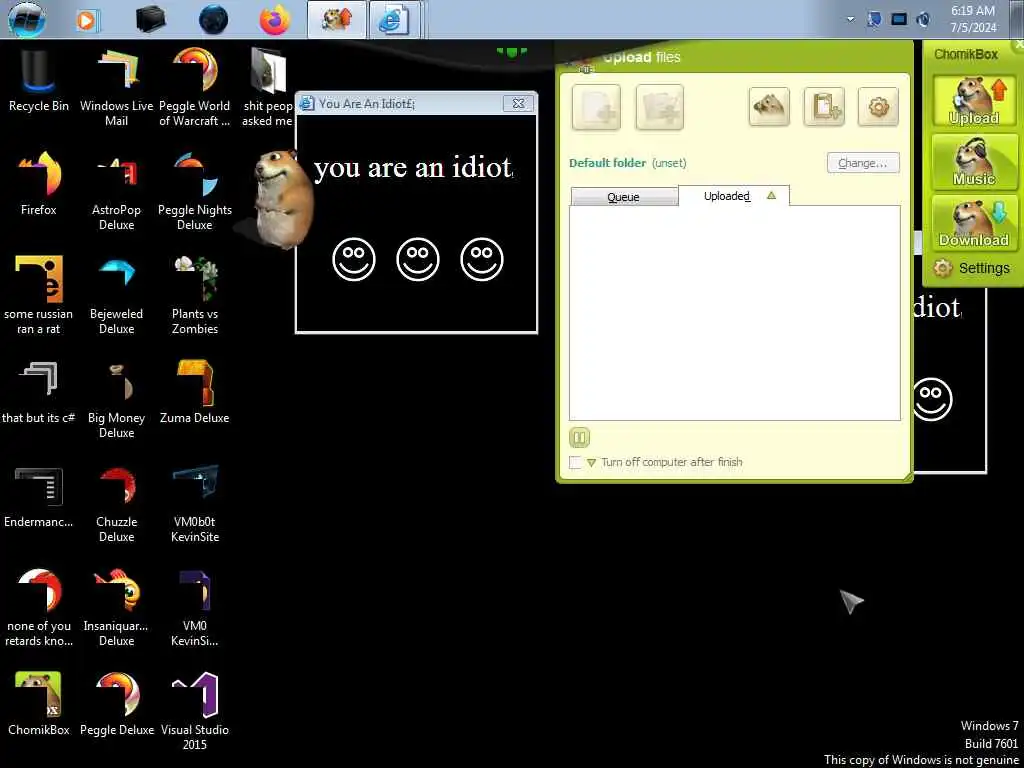Open 'some russian ran a rat' icon

tap(39, 295)
